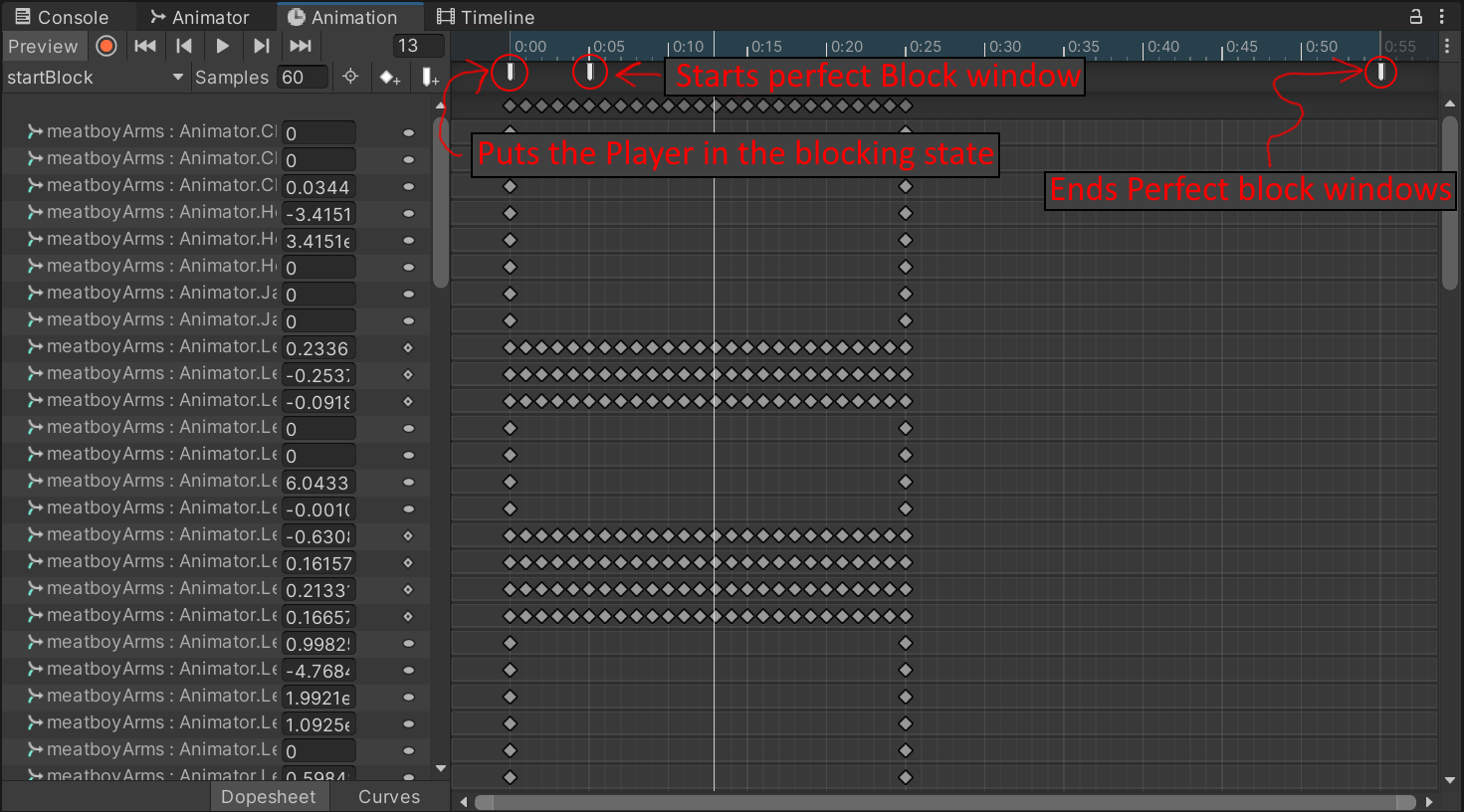This screenshot has width=1464, height=812.
Task: Go to the first frame of clip
Action: coord(145,46)
